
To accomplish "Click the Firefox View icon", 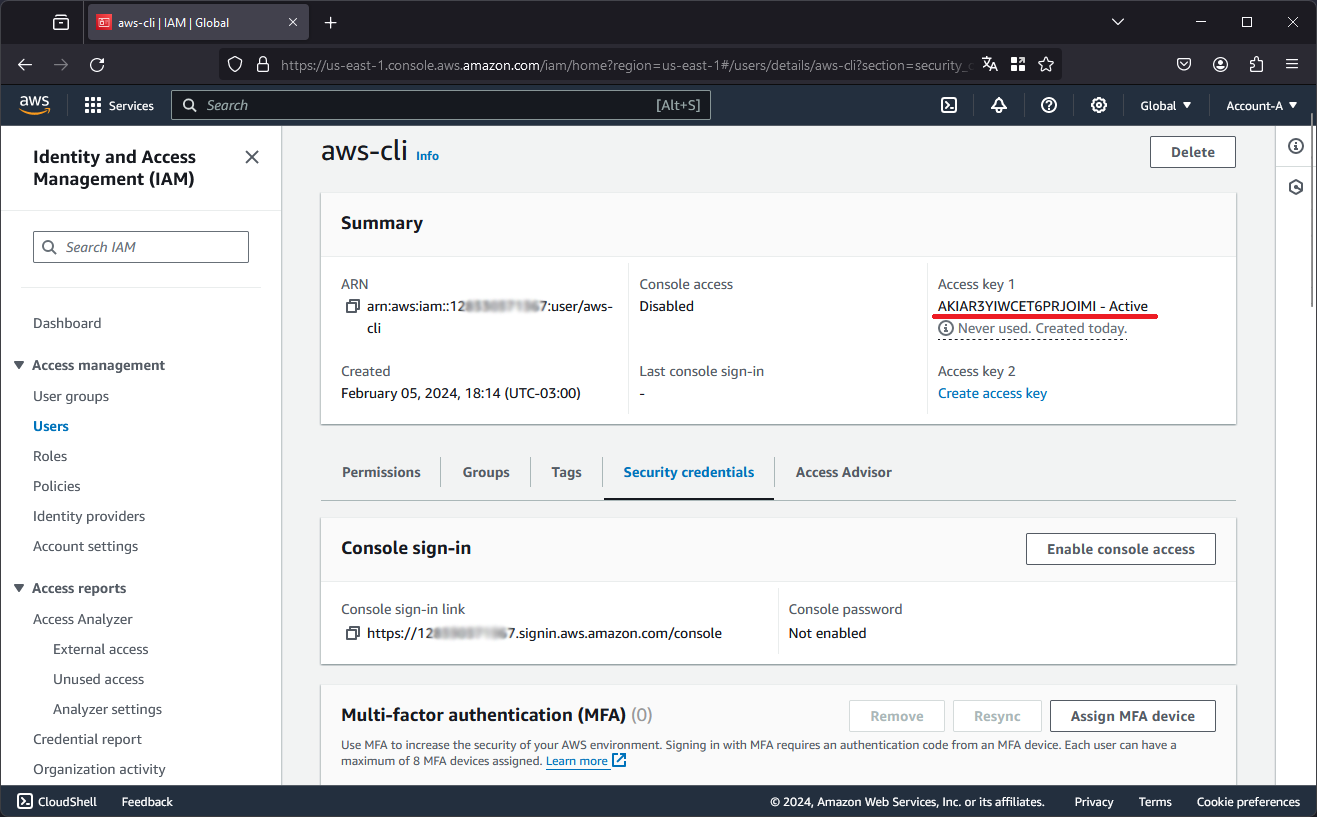I will coord(61,22).
